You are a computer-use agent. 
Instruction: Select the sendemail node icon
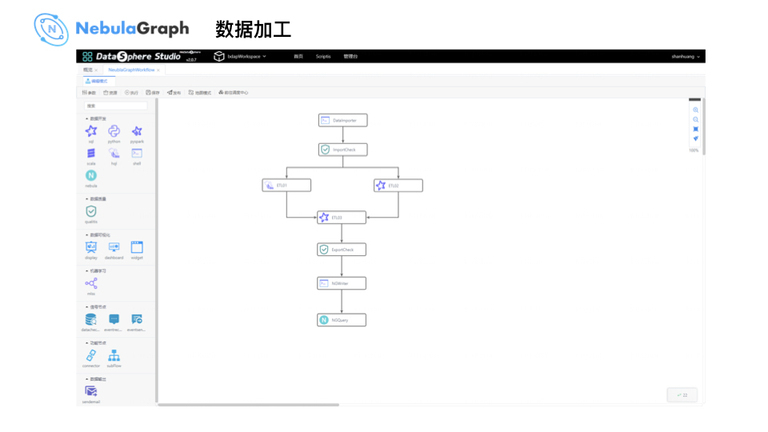91,391
